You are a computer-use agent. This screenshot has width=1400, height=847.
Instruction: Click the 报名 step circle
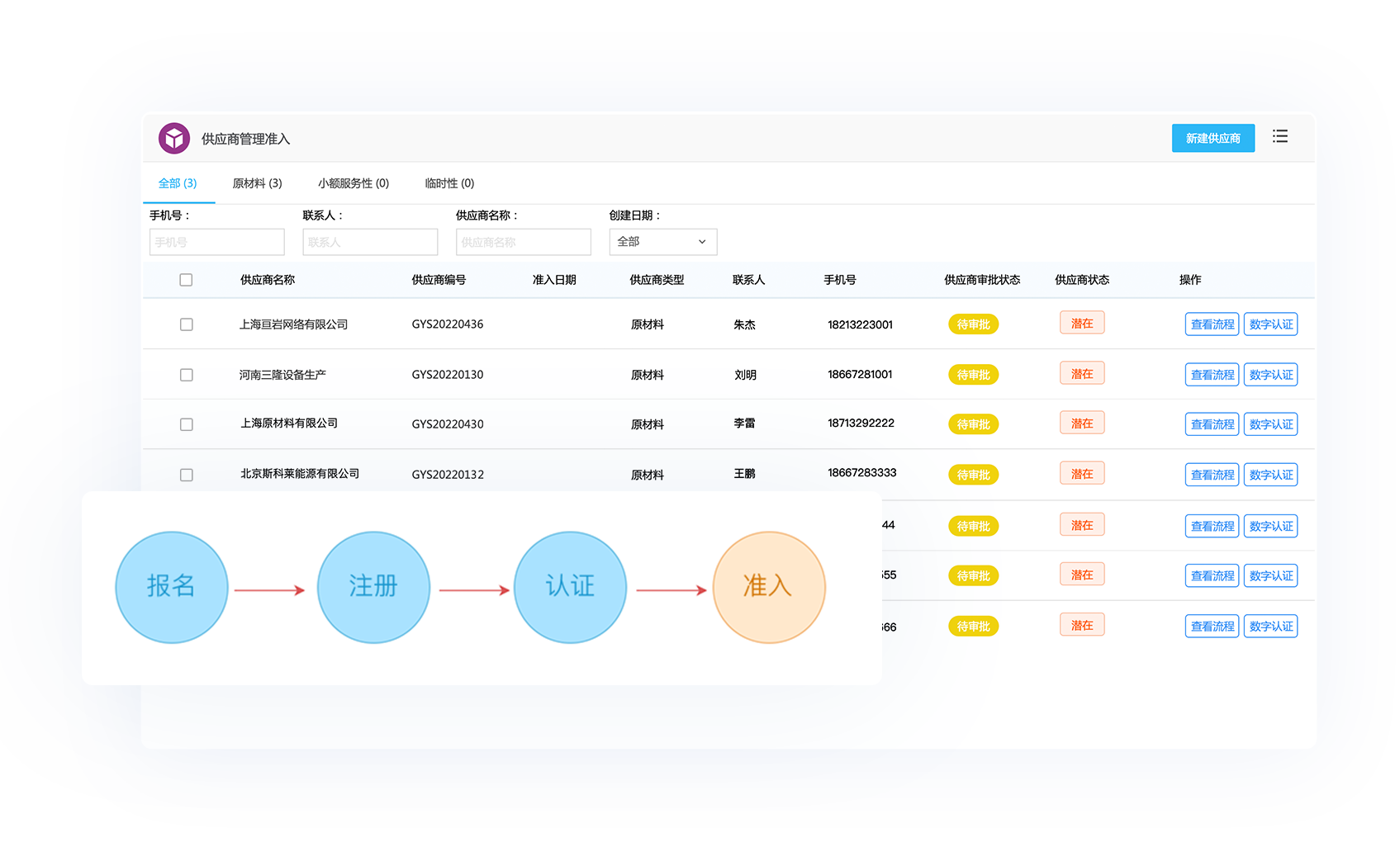click(172, 587)
